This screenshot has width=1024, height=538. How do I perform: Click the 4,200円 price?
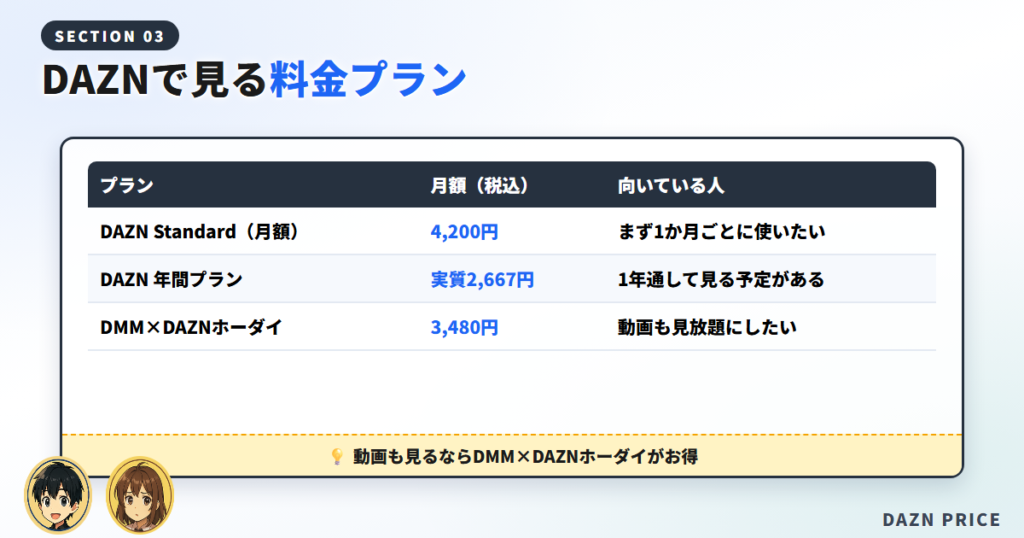(x=464, y=232)
